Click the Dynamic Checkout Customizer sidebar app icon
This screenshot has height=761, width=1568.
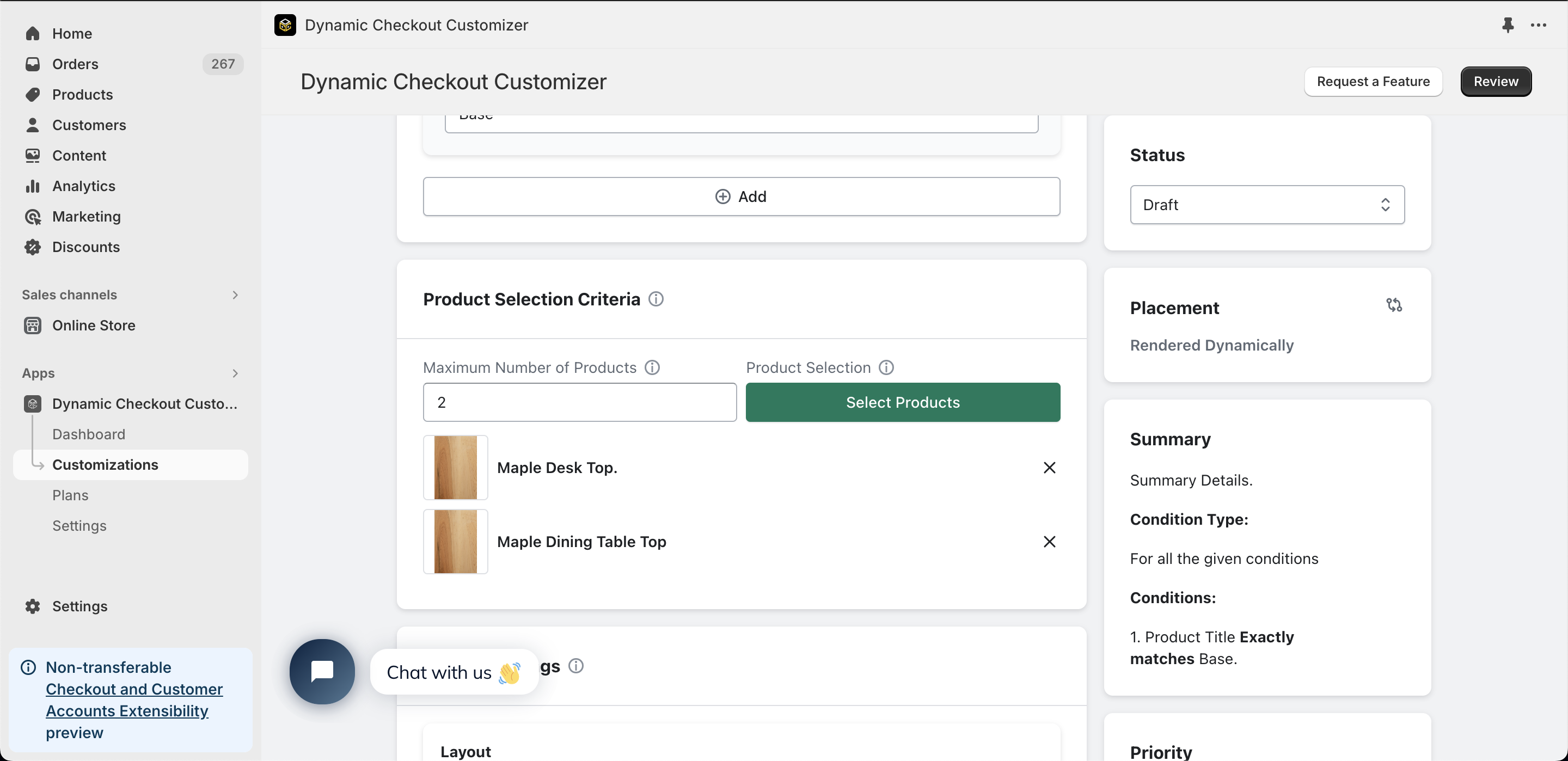tap(33, 403)
